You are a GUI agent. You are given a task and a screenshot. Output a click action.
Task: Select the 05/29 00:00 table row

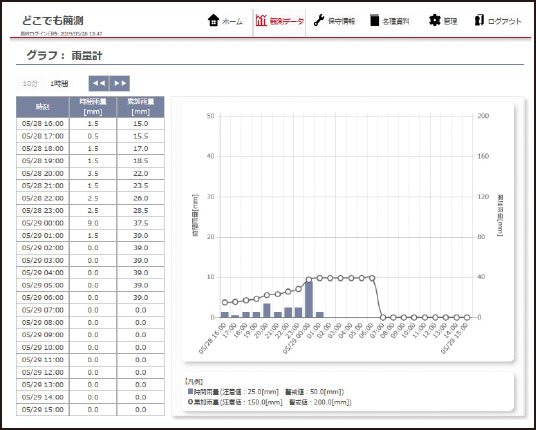(x=90, y=223)
